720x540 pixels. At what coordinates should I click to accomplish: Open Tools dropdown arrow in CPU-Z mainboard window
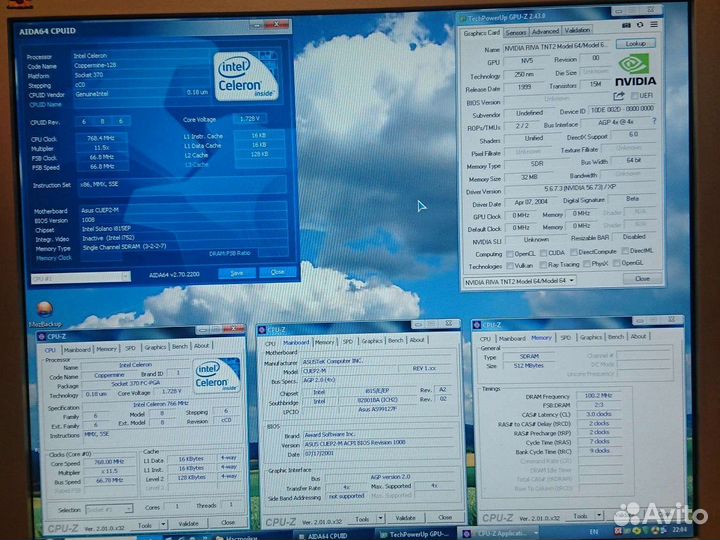(380, 518)
